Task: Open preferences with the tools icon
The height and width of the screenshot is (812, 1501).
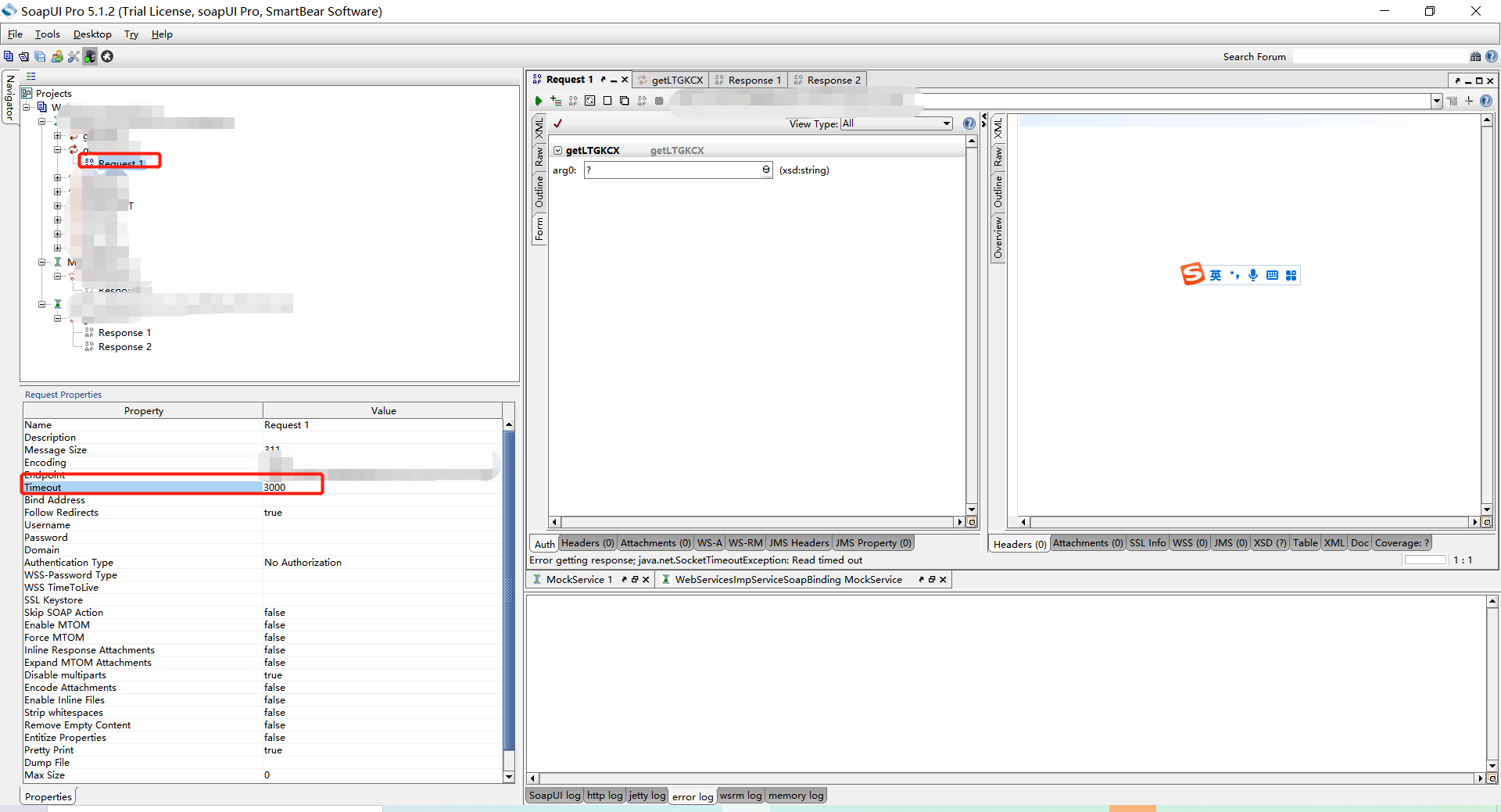Action: tap(73, 56)
